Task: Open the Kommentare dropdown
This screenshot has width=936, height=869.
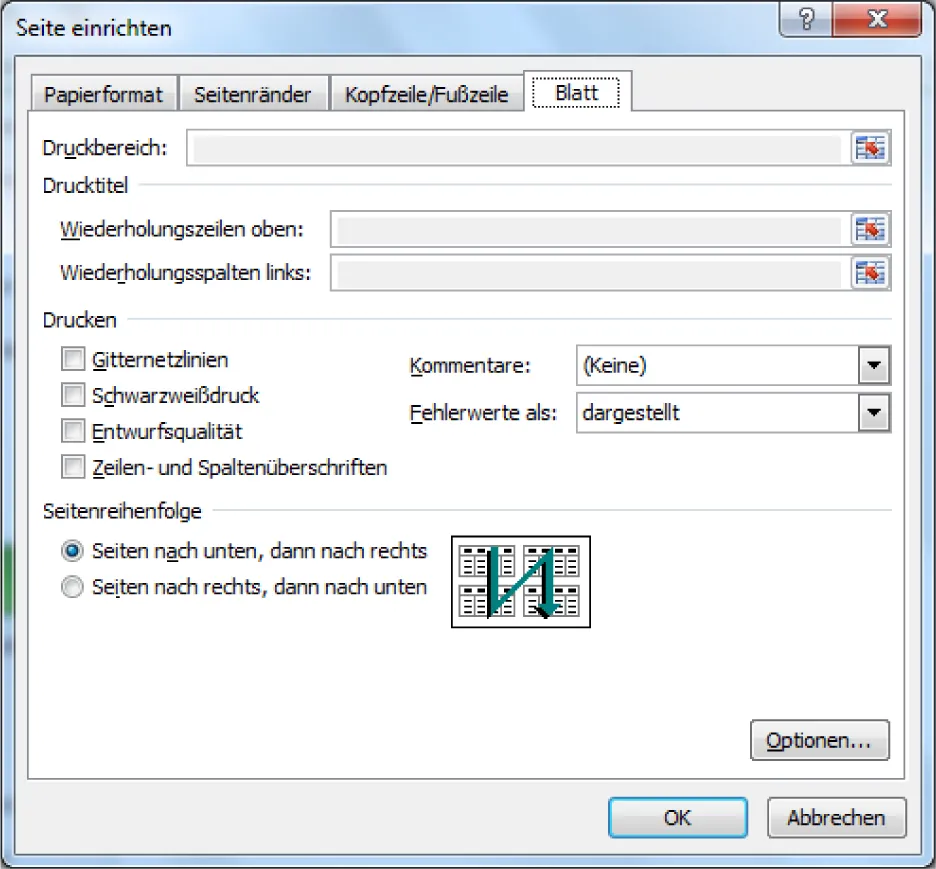Action: tap(874, 366)
